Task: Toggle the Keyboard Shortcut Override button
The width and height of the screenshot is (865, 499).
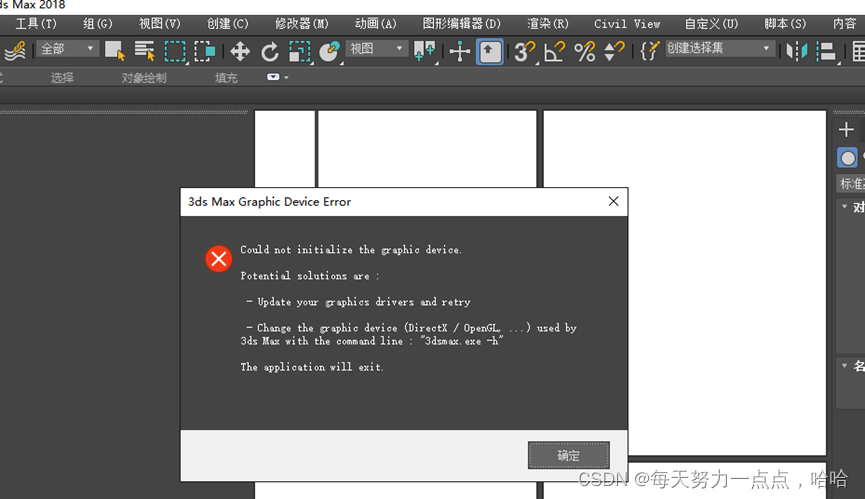Action: point(489,52)
